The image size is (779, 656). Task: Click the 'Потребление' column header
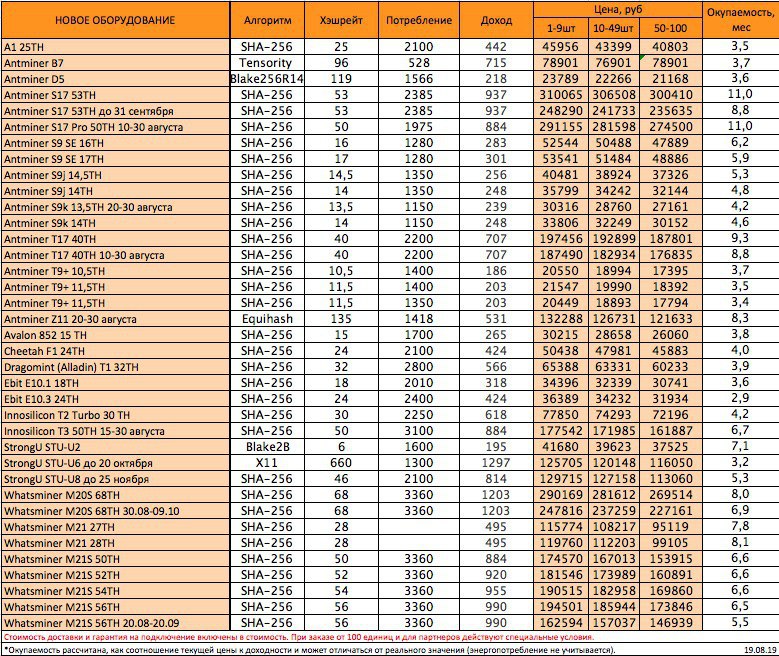click(419, 20)
